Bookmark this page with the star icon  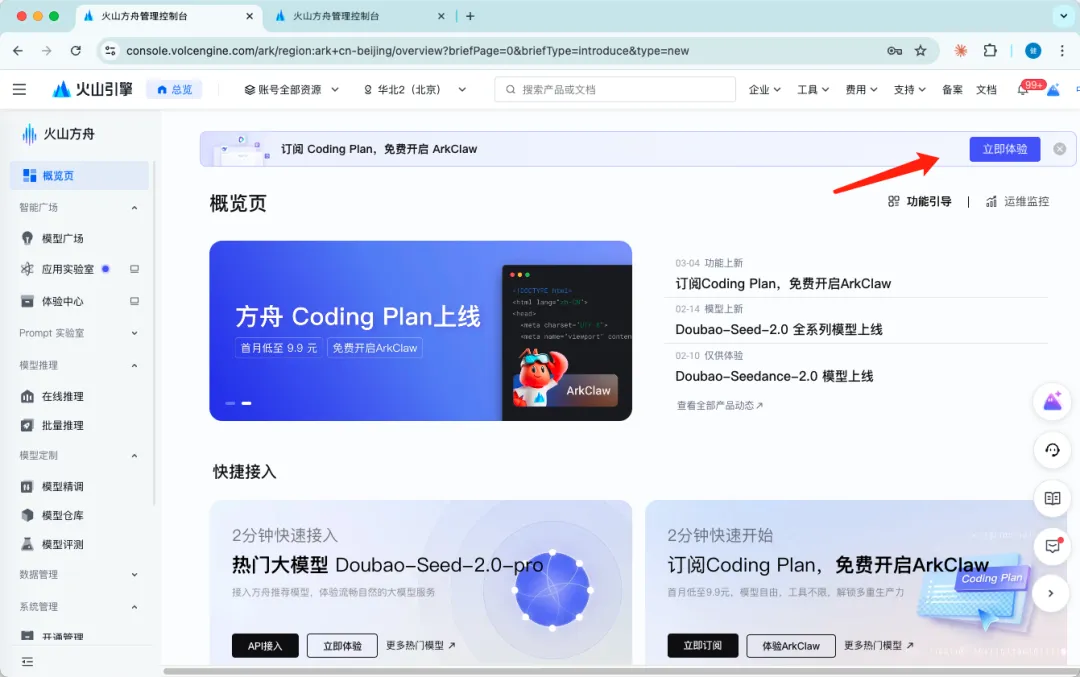[x=920, y=50]
